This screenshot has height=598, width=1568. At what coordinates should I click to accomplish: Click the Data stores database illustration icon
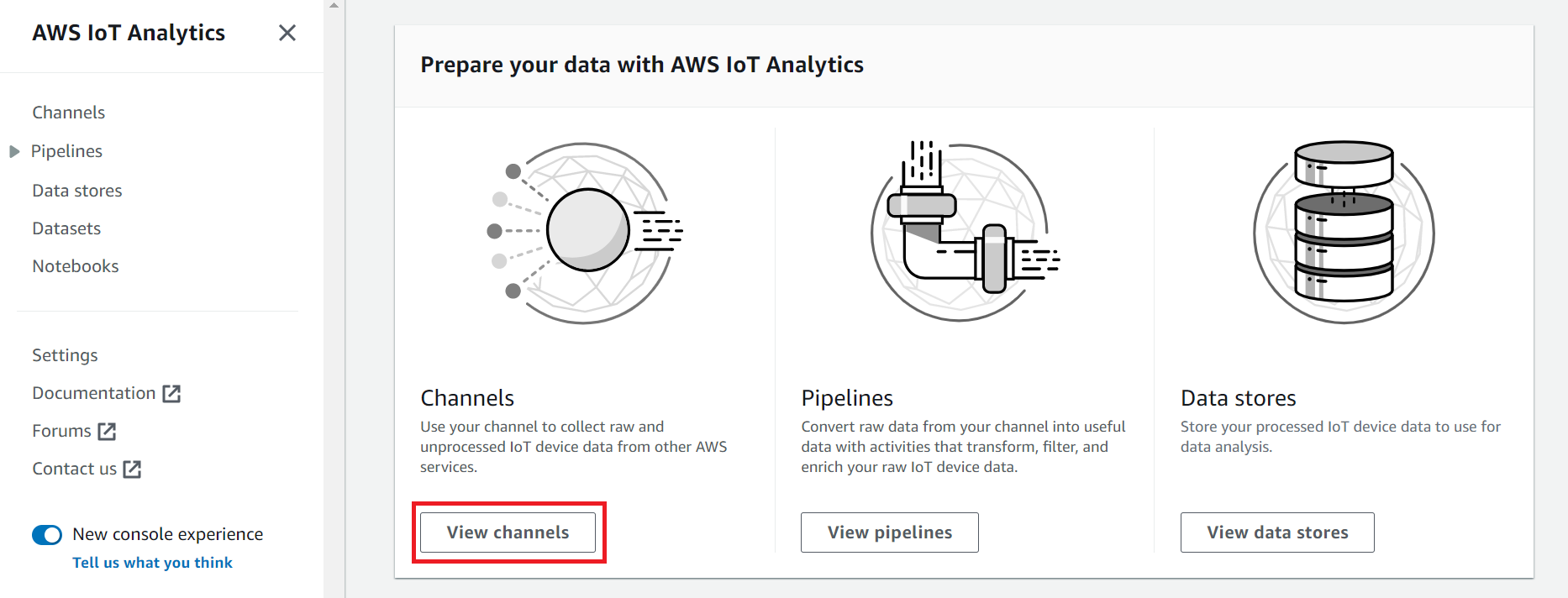(1344, 233)
